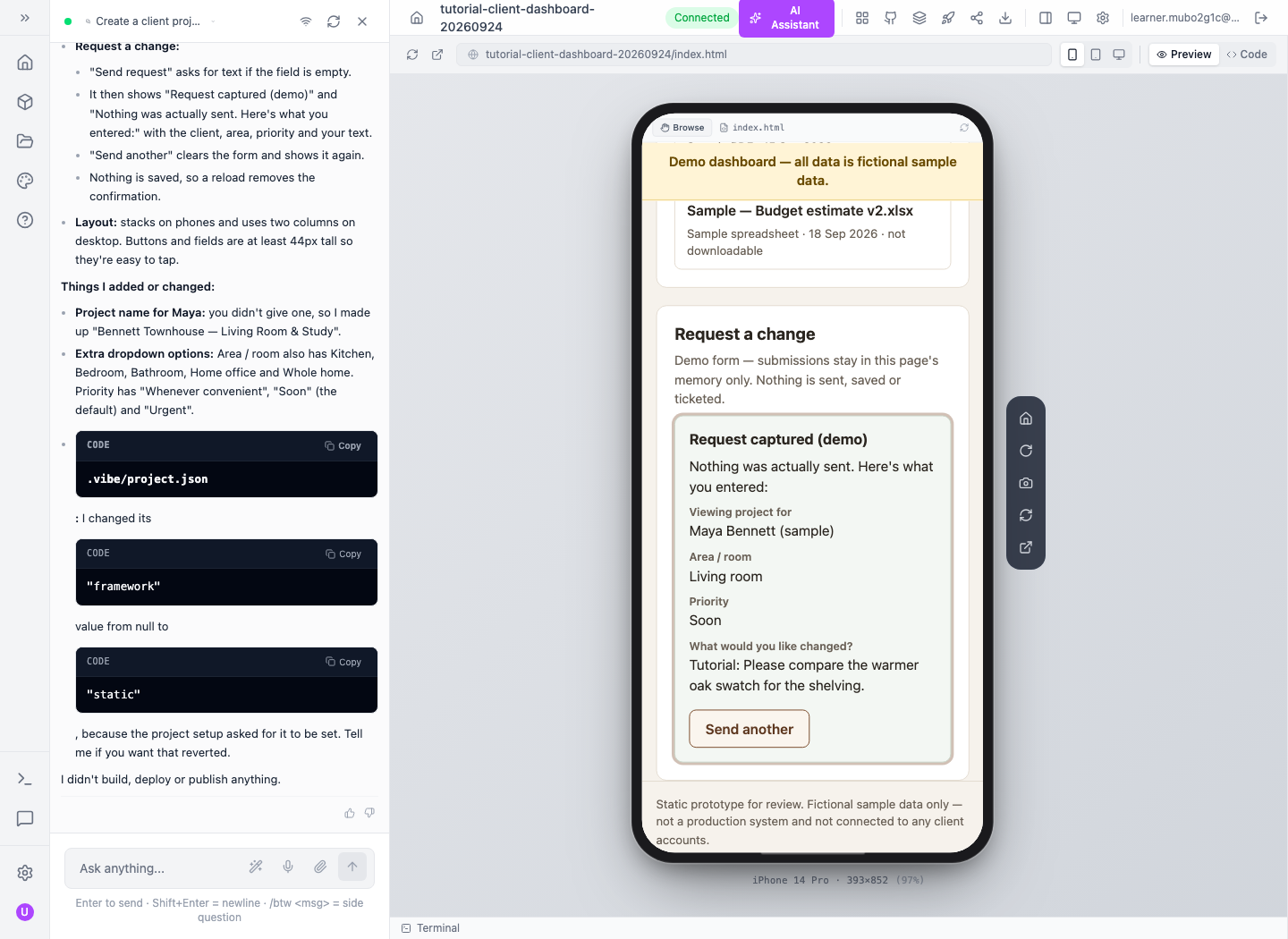Expand the left sidebar with double-chevron icon
The image size is (1288, 939).
point(25,18)
